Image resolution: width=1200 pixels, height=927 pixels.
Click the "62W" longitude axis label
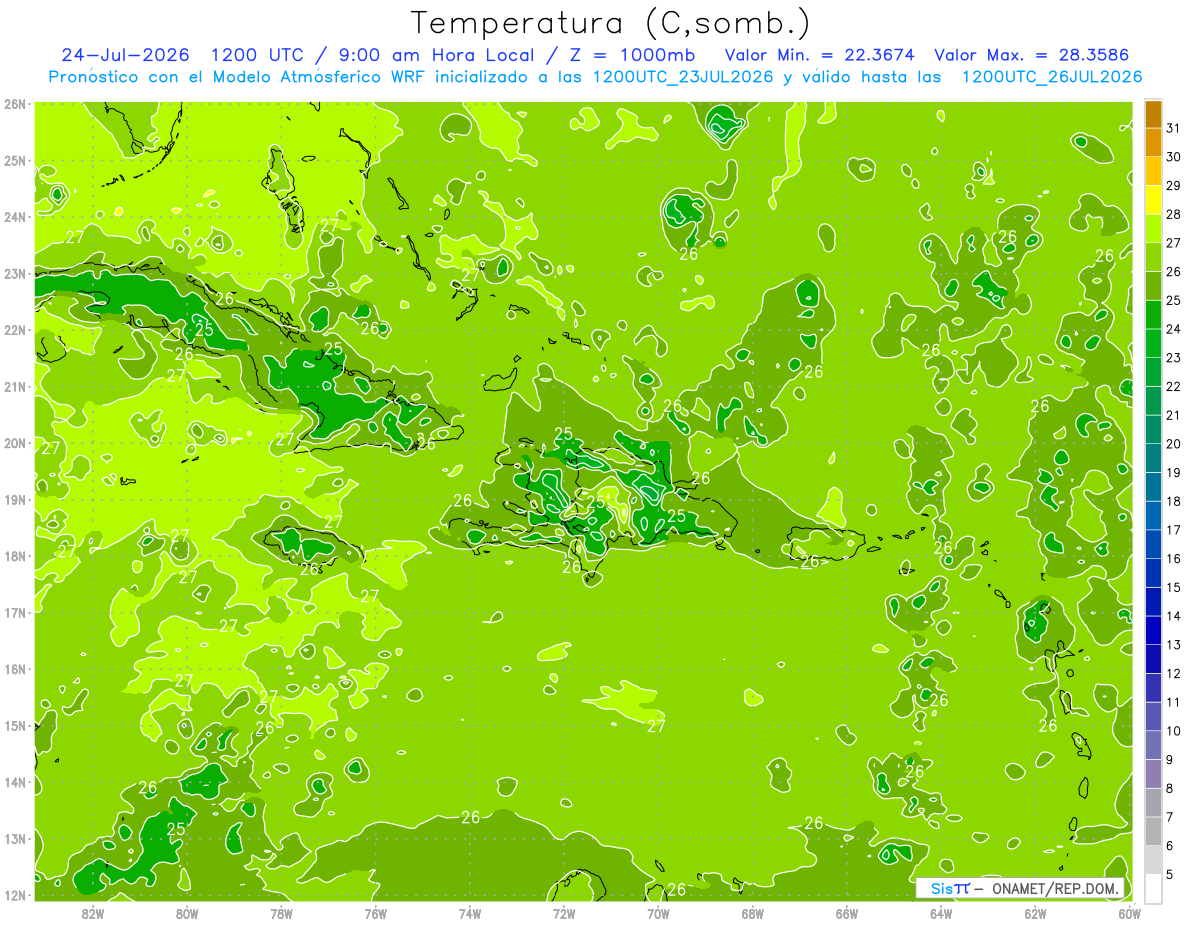click(x=1035, y=913)
